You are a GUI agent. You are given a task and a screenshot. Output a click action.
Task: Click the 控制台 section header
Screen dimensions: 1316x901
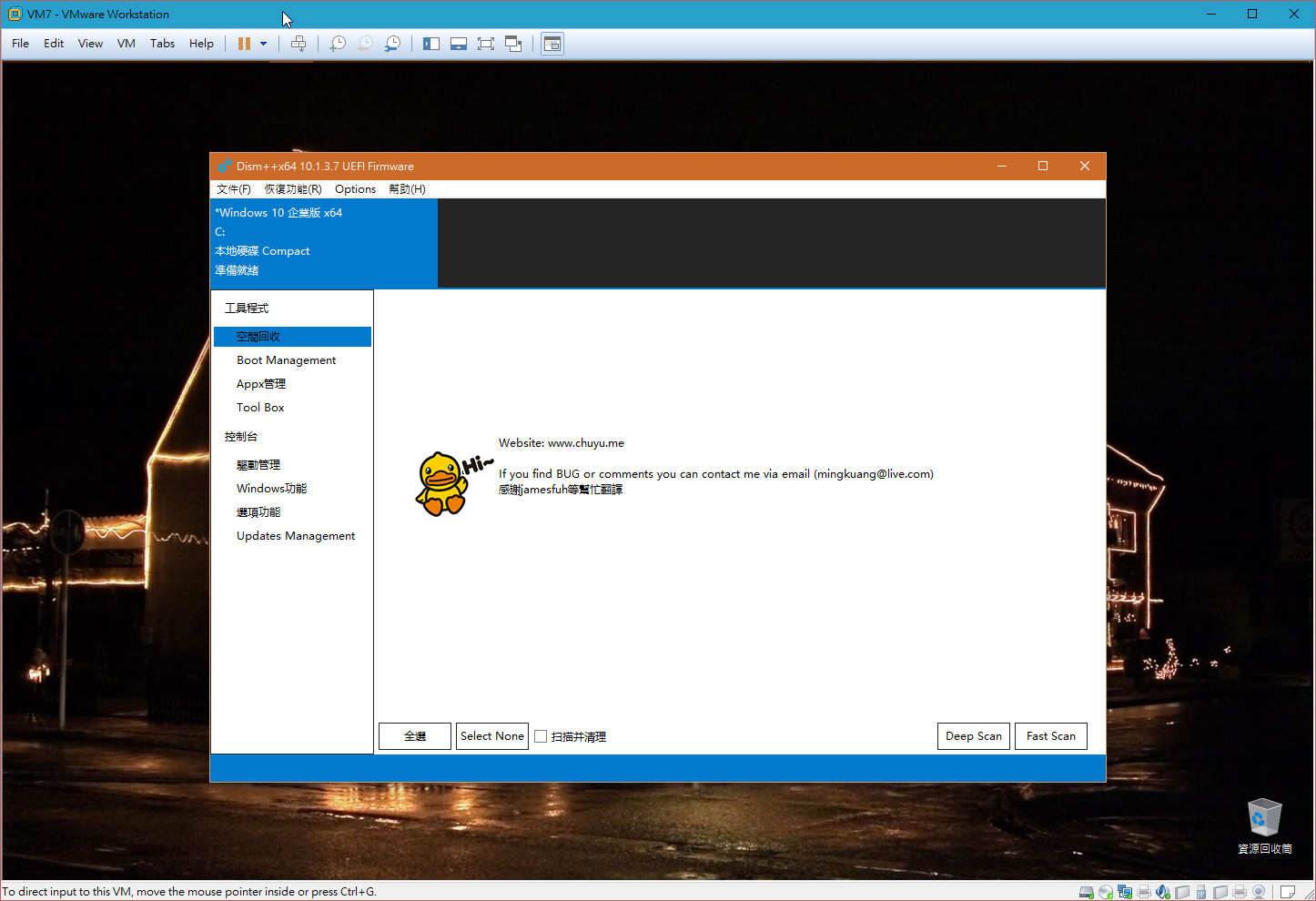[x=241, y=437]
